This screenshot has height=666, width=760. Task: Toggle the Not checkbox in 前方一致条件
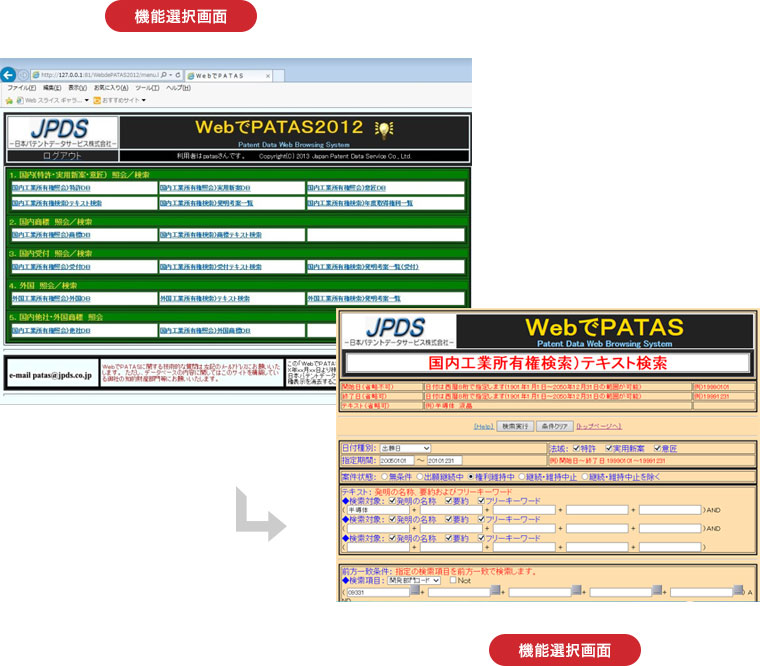click(453, 580)
